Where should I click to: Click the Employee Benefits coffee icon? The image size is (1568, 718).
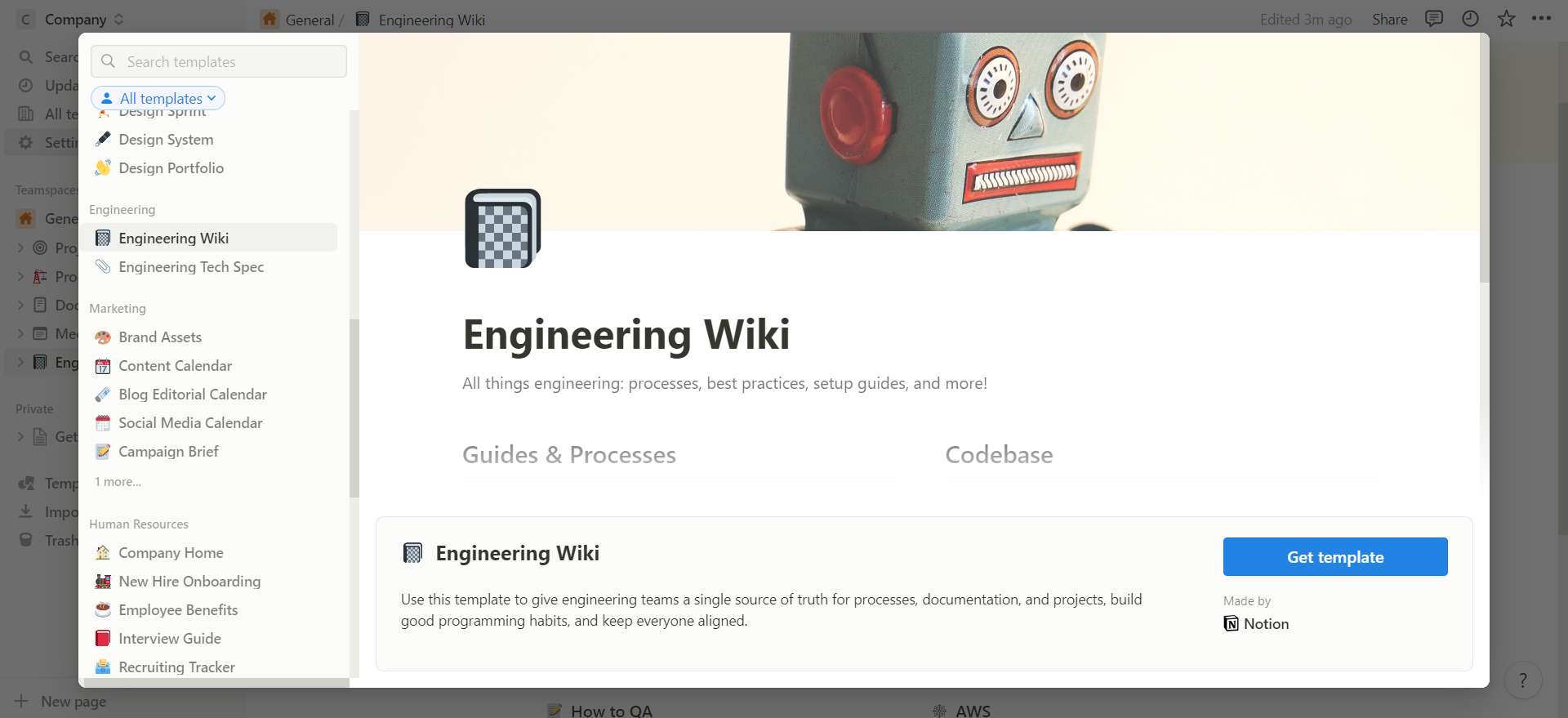click(103, 609)
